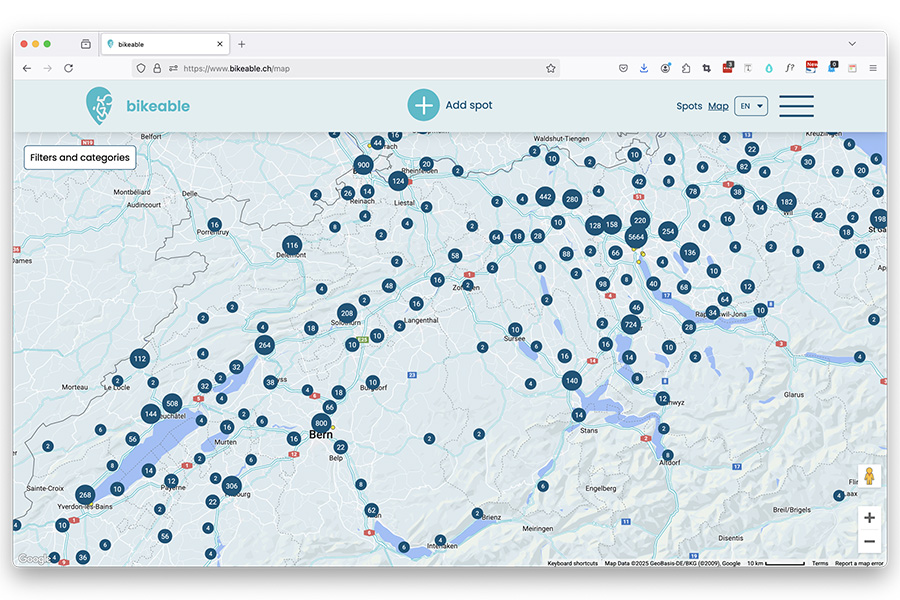This screenshot has width=900, height=600.
Task: Open the EN language dropdown
Action: click(751, 106)
